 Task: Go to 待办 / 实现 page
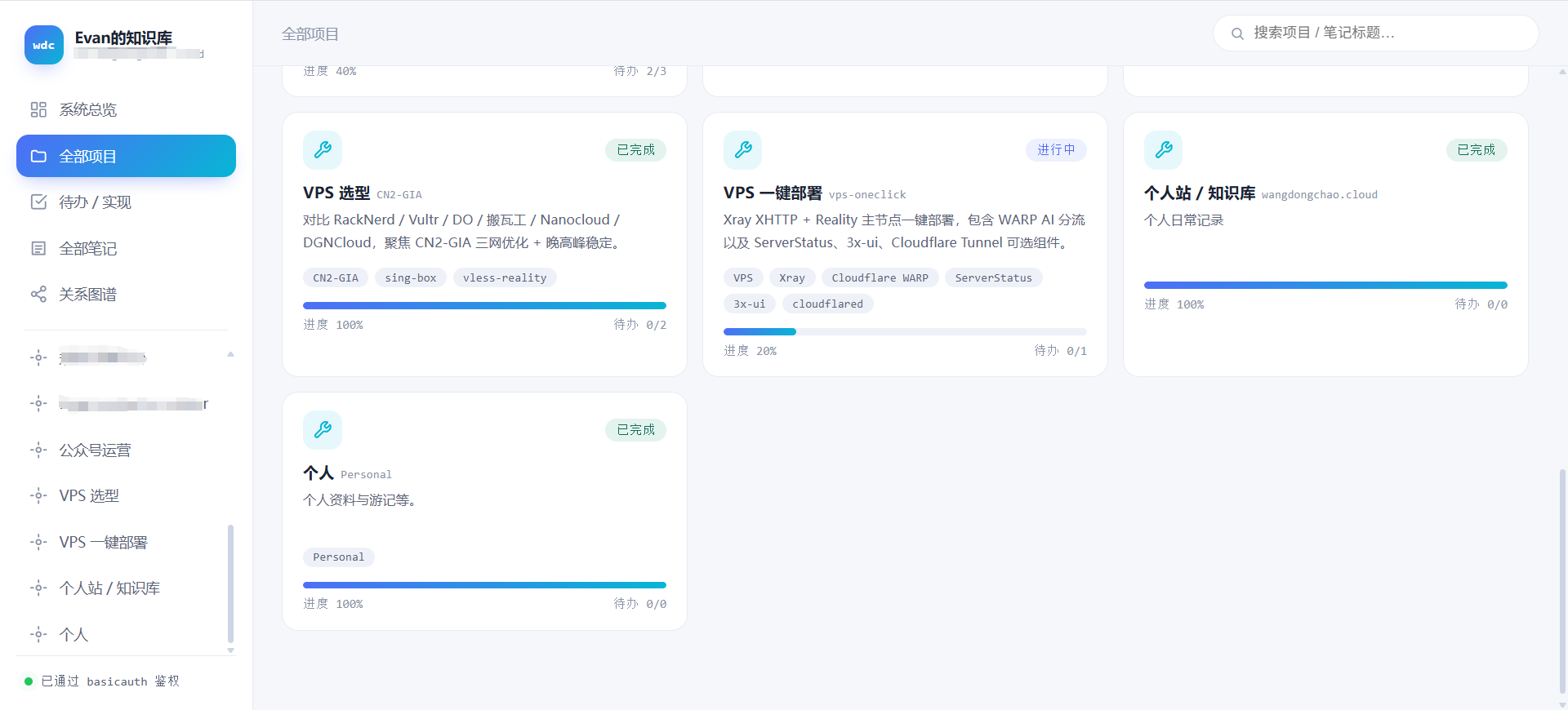point(126,202)
